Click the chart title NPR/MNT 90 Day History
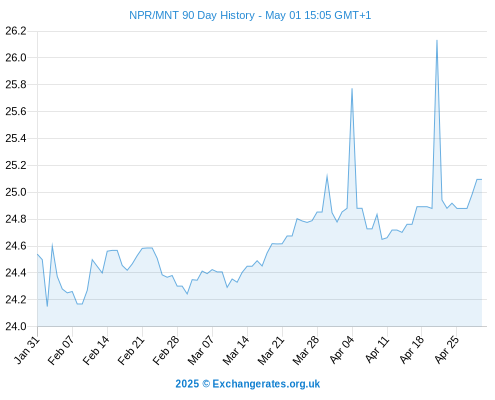Screen dimensions: 495x400 click(192, 15)
